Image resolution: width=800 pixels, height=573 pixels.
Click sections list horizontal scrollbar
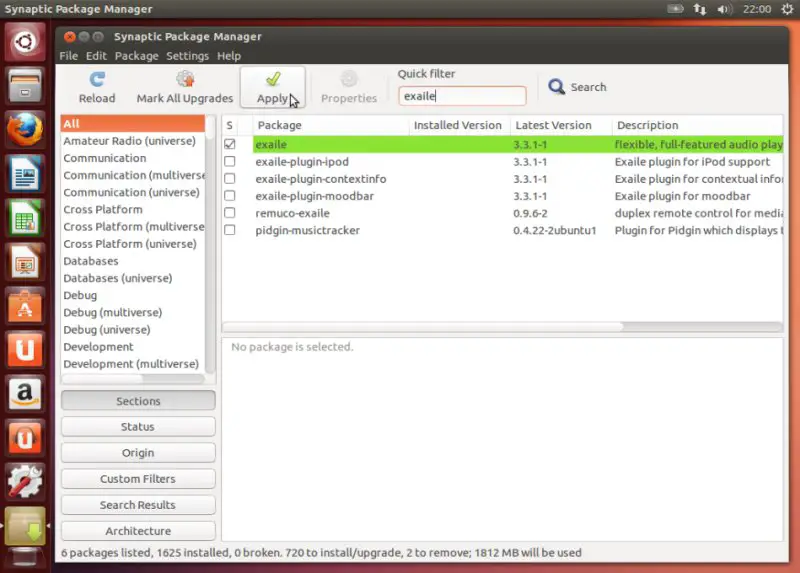click(103, 379)
